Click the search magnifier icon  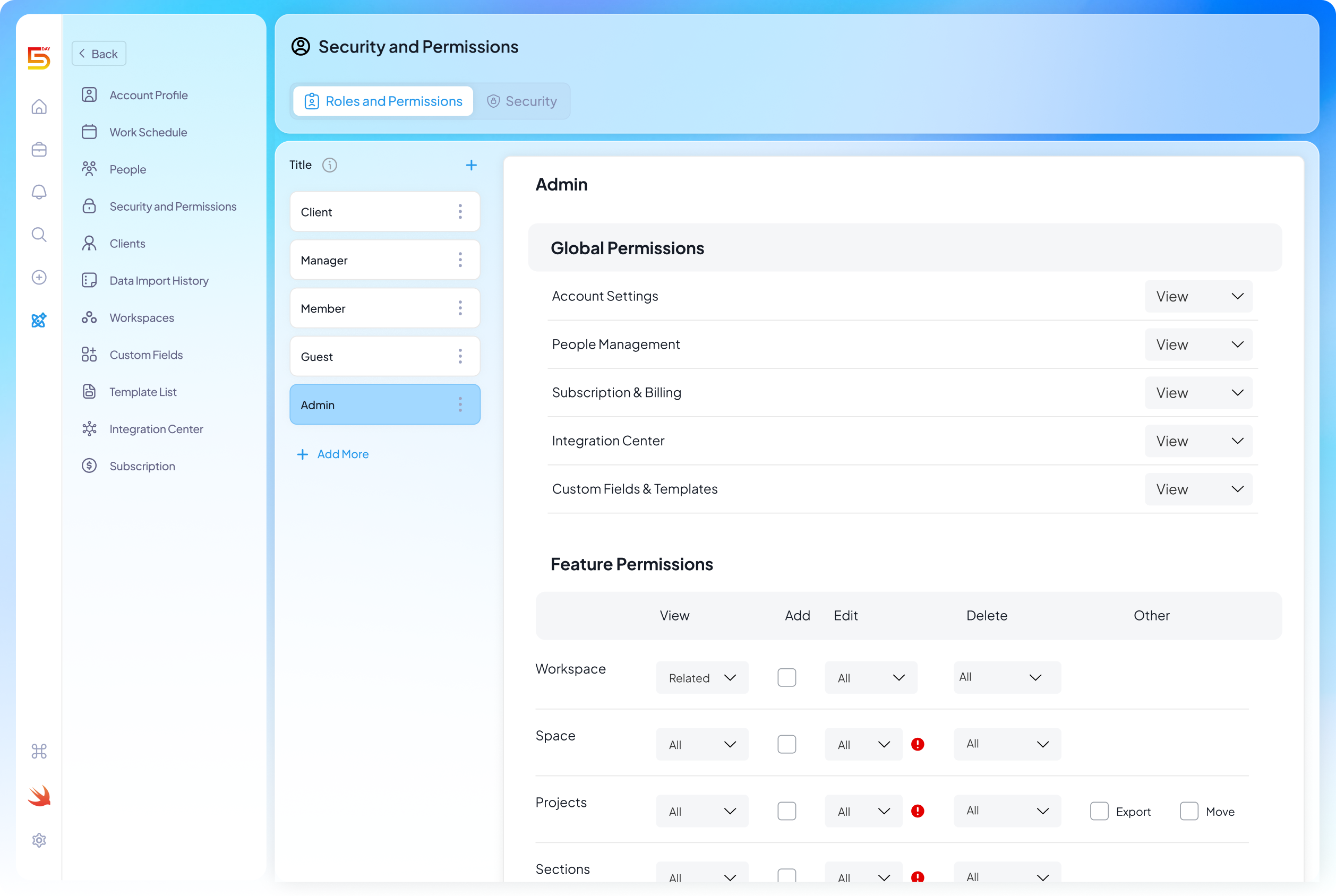click(x=39, y=234)
